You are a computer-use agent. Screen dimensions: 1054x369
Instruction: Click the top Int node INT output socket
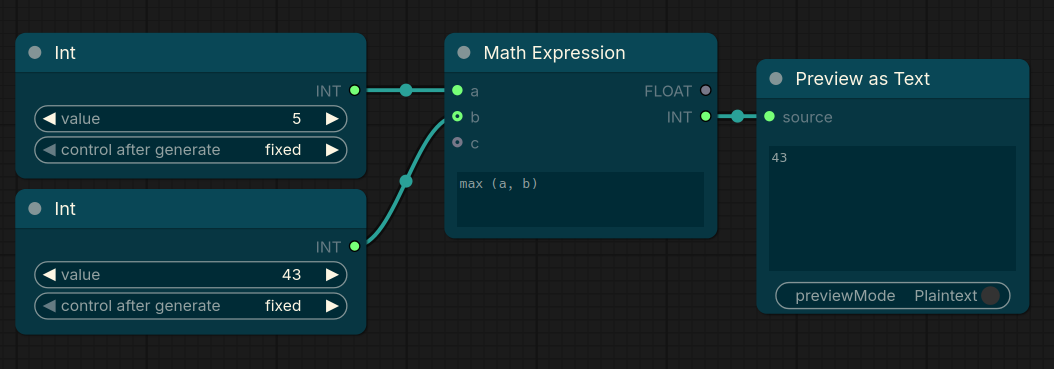pos(354,90)
